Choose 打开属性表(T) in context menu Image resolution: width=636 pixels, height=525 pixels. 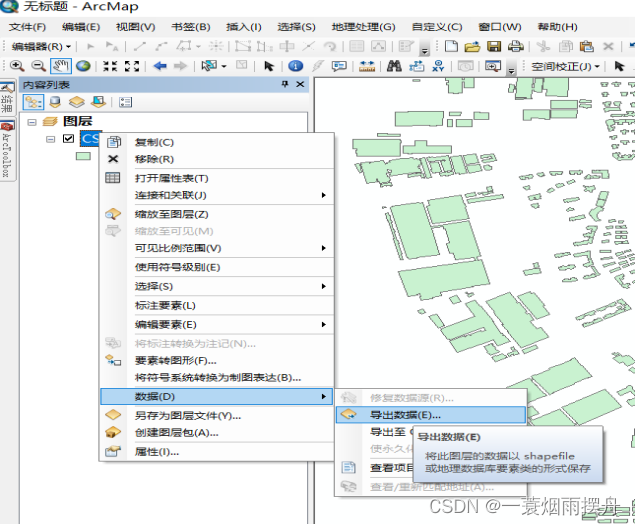pyautogui.click(x=217, y=178)
